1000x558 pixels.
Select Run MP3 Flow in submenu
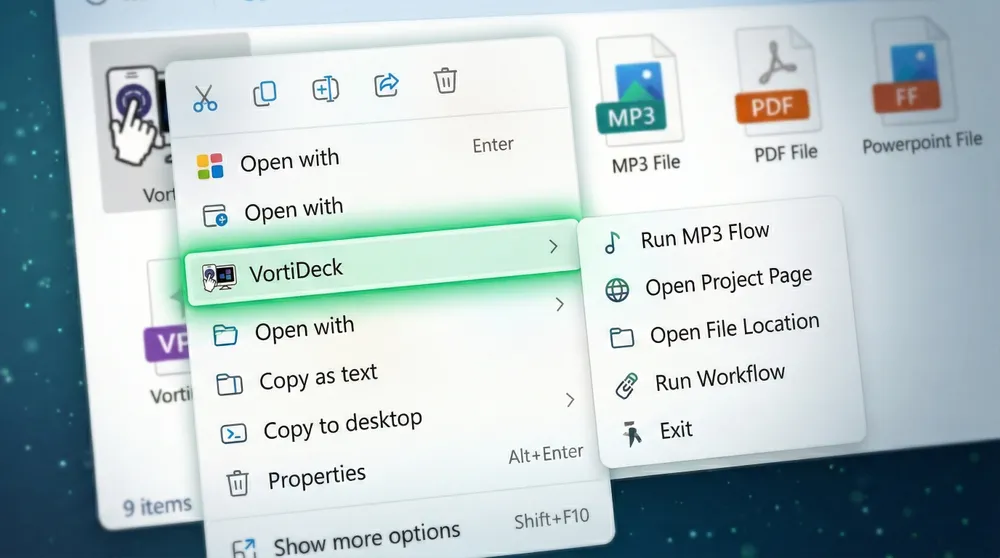[705, 235]
